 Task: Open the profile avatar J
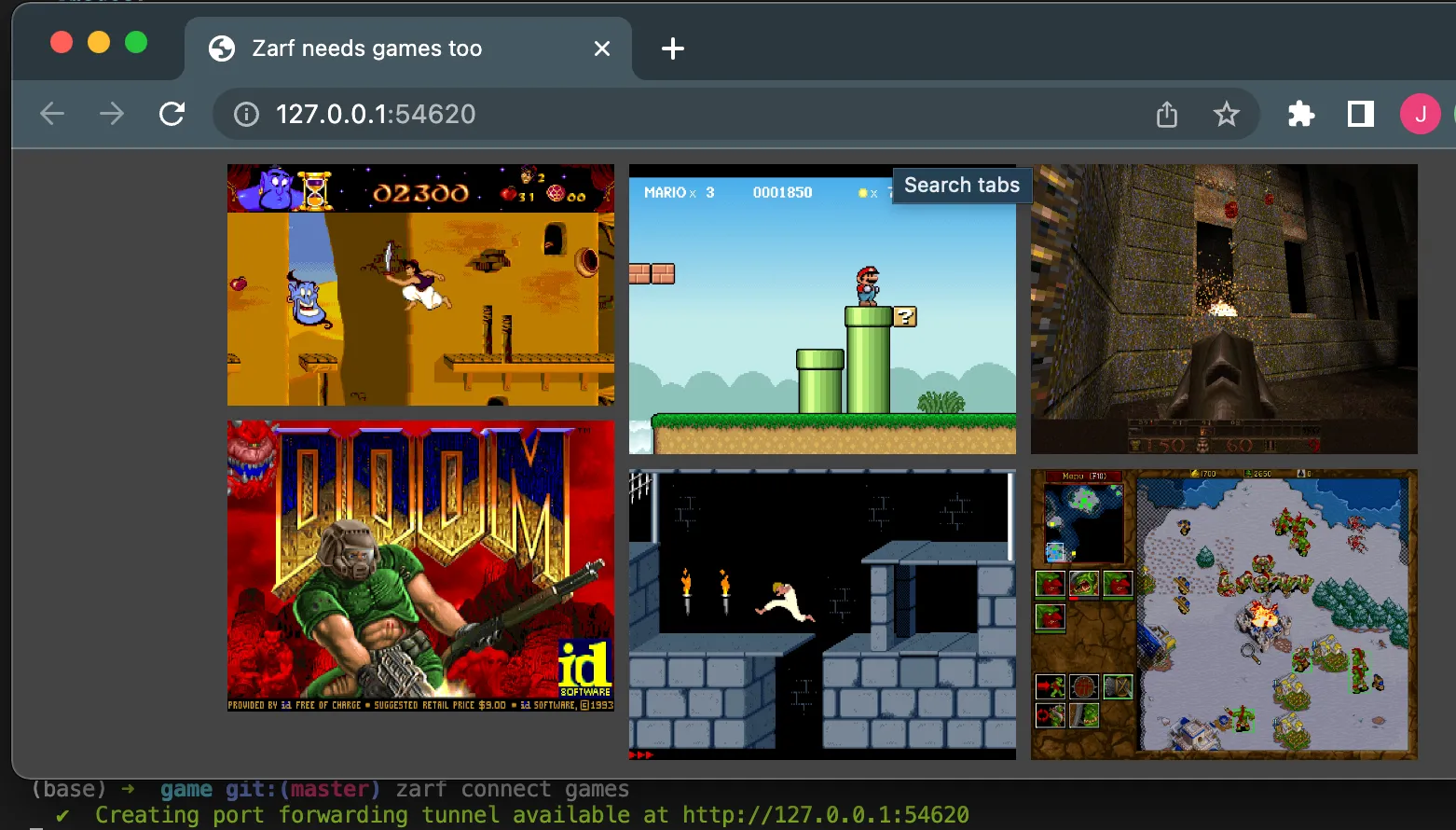(x=1420, y=114)
